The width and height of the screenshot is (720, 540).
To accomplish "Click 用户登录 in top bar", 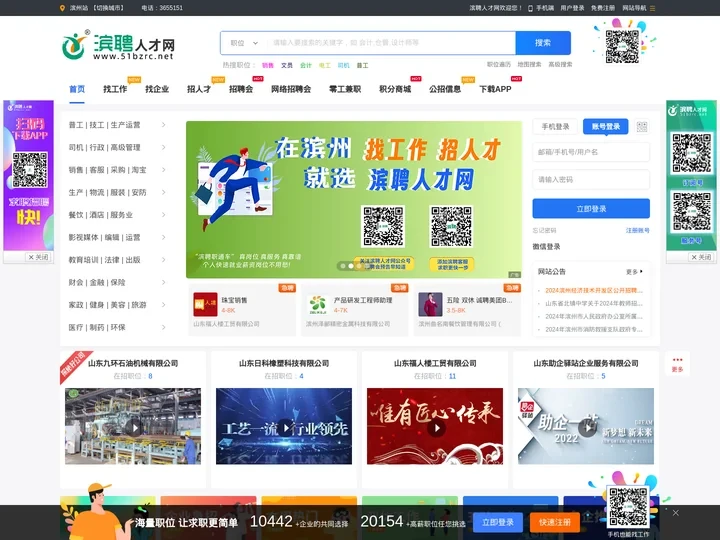I will [x=572, y=8].
